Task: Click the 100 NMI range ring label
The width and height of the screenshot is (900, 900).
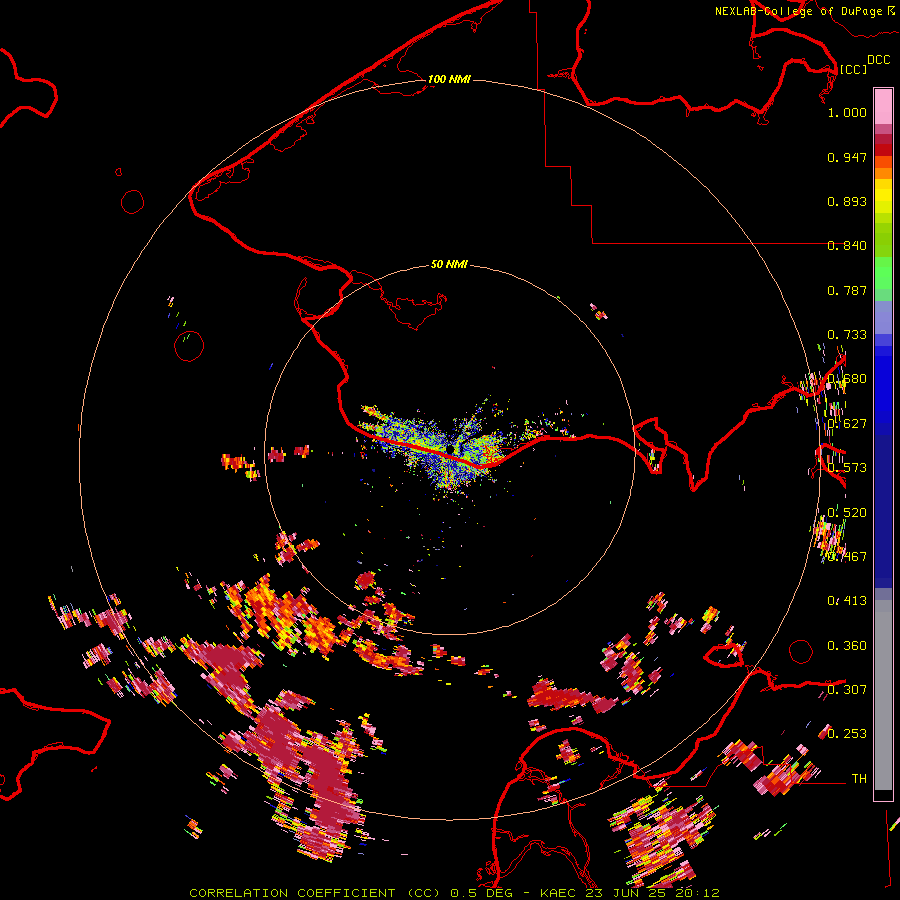Action: tap(449, 79)
